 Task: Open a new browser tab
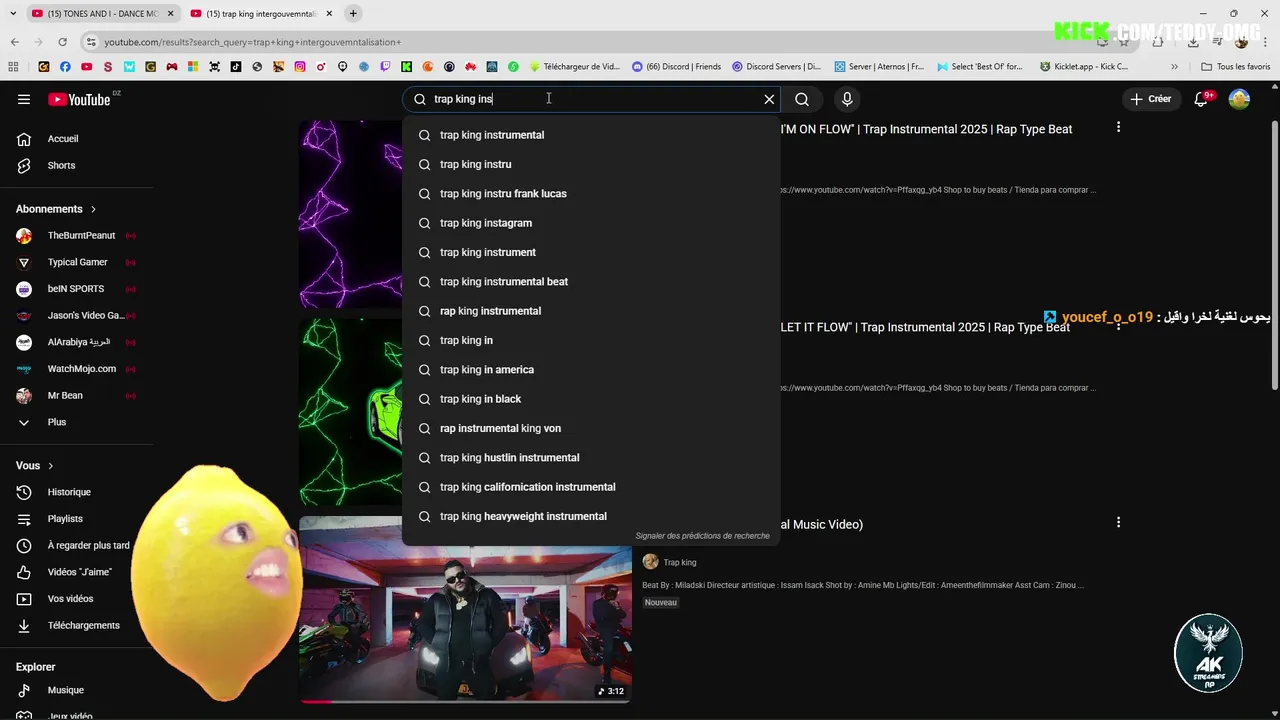point(353,13)
